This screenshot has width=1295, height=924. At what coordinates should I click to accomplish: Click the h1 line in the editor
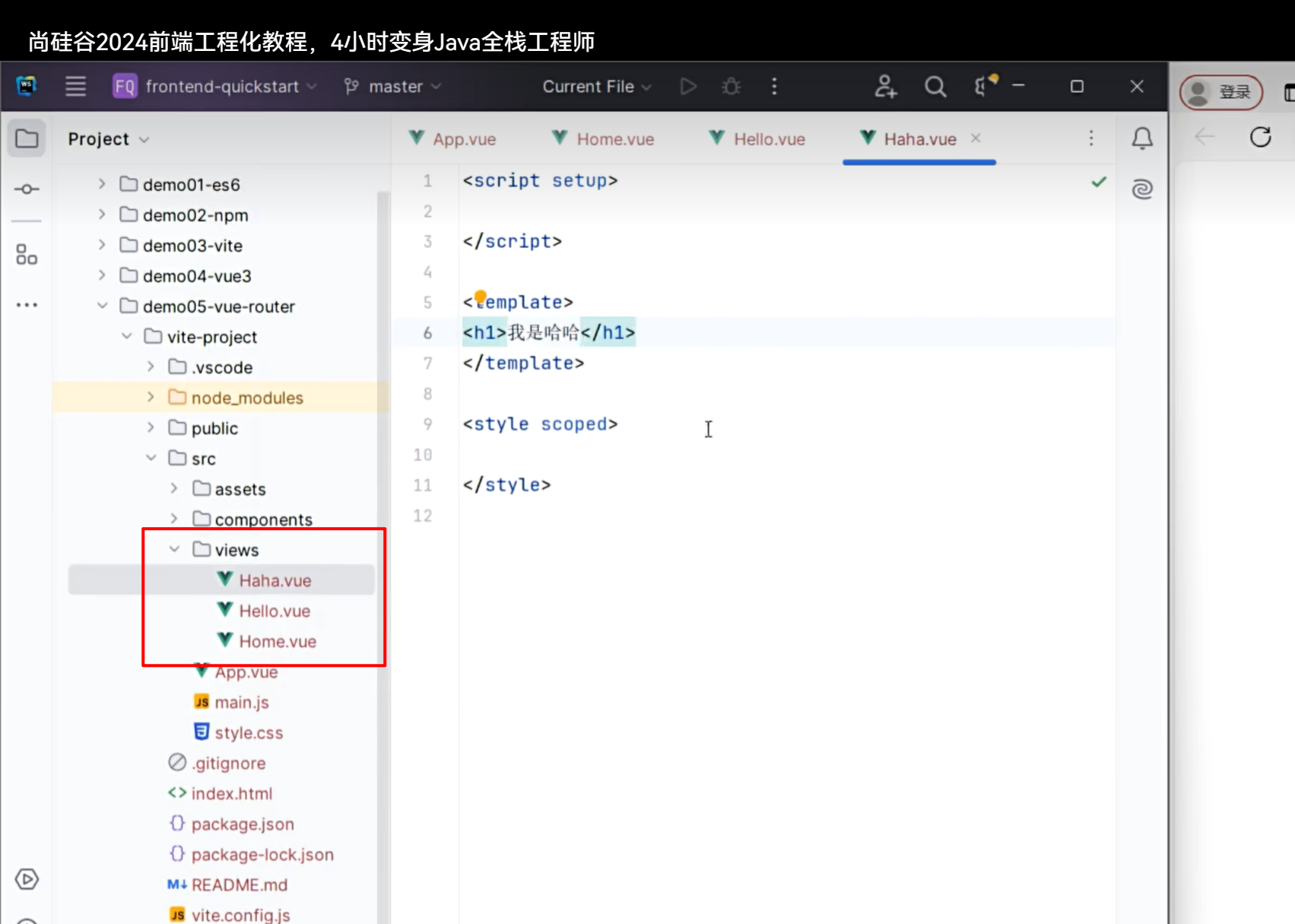pos(548,332)
